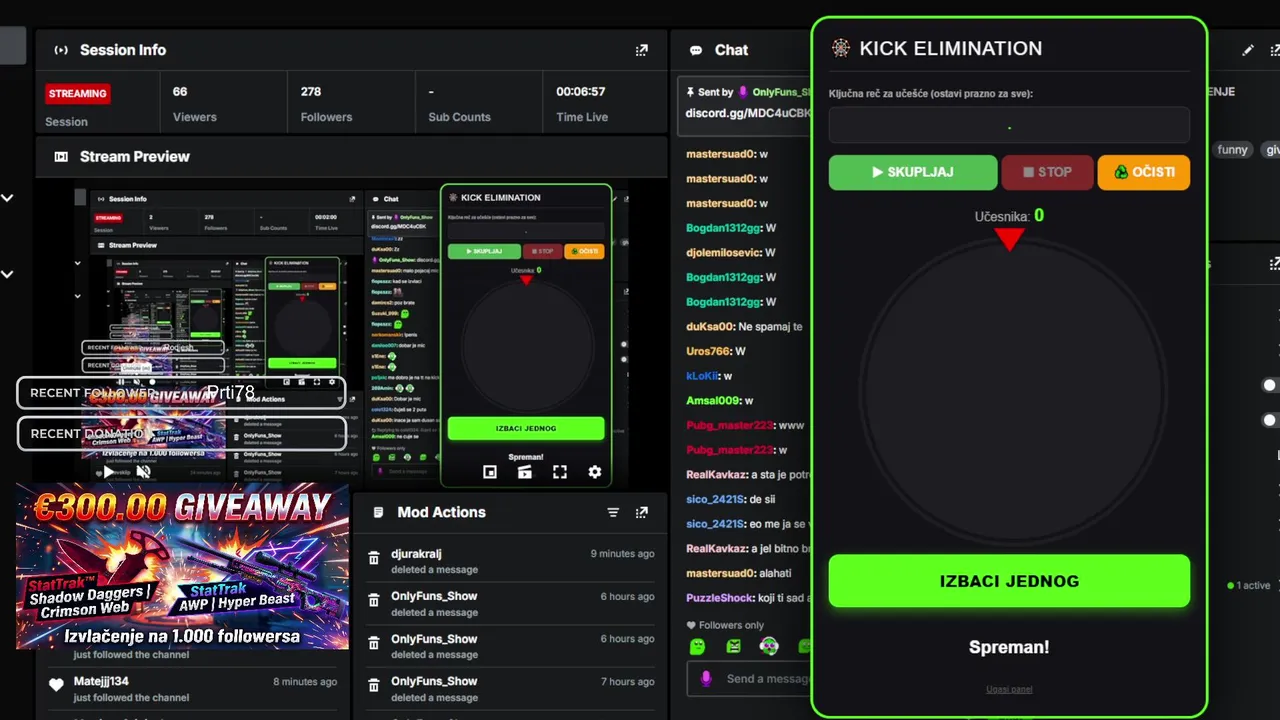Screen dimensions: 1280x720
Task: Open the Mod Actions filter
Action: point(613,512)
